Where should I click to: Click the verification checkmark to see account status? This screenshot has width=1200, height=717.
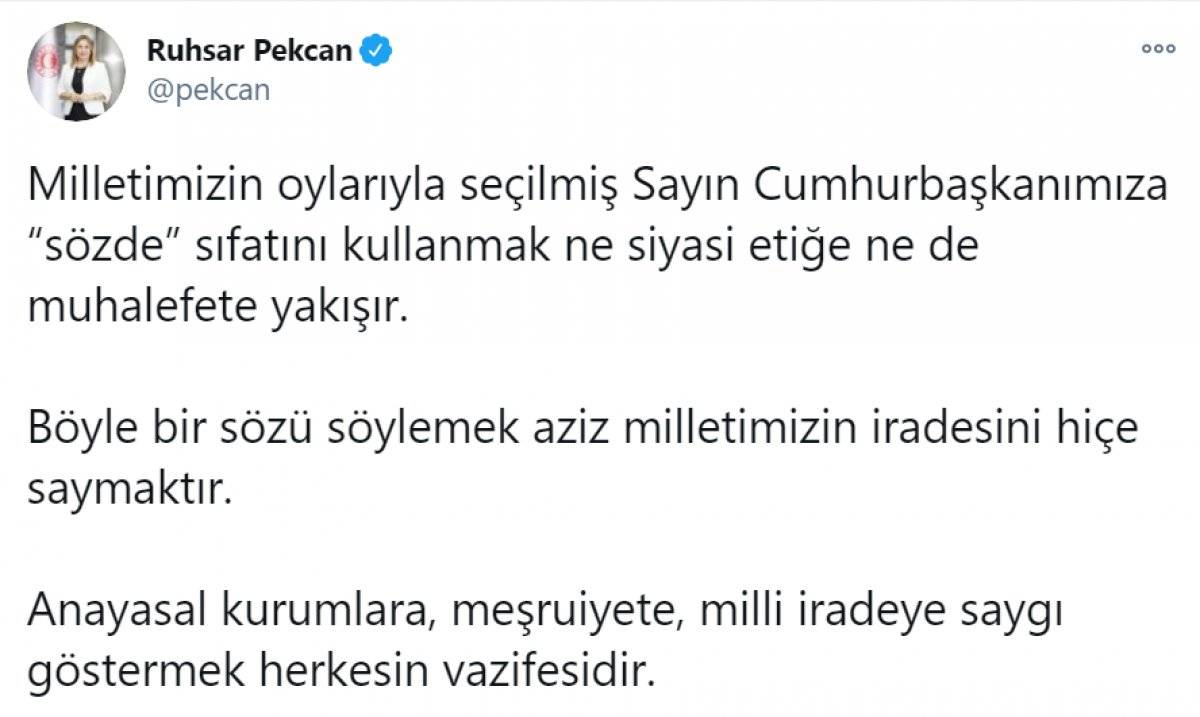(x=377, y=46)
